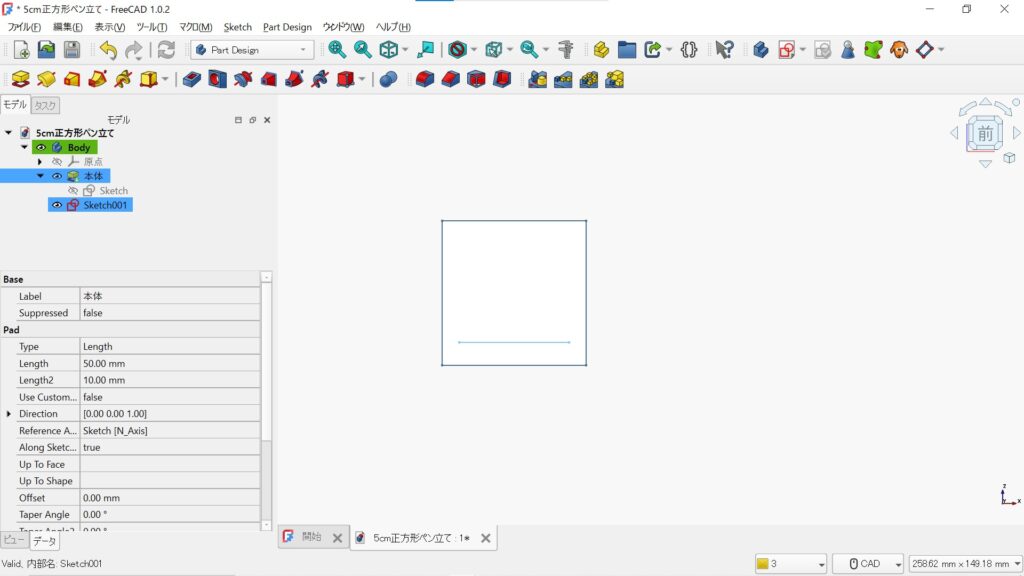Select the Pad tool in the toolbar
Image resolution: width=1024 pixels, height=576 pixels.
tap(20, 78)
